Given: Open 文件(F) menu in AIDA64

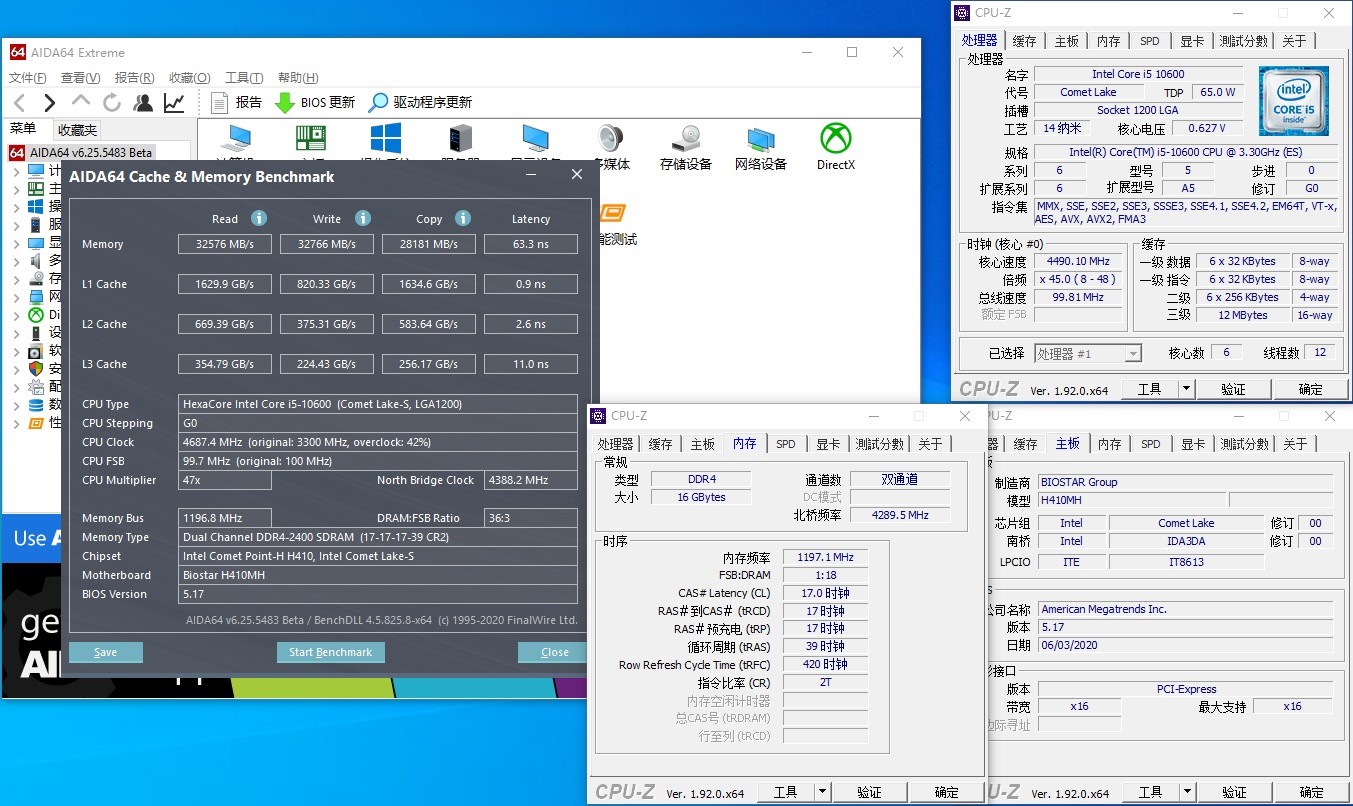Looking at the screenshot, I should click(28, 78).
